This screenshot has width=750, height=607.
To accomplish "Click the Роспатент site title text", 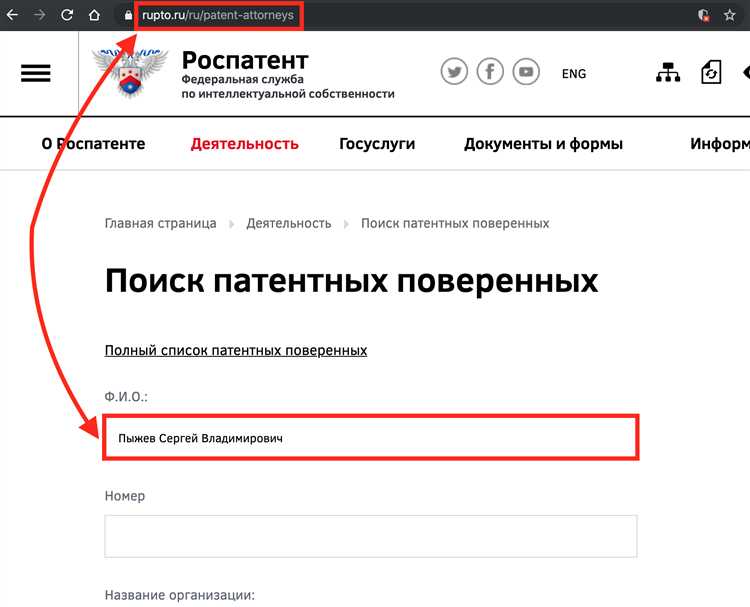I will coord(245,60).
